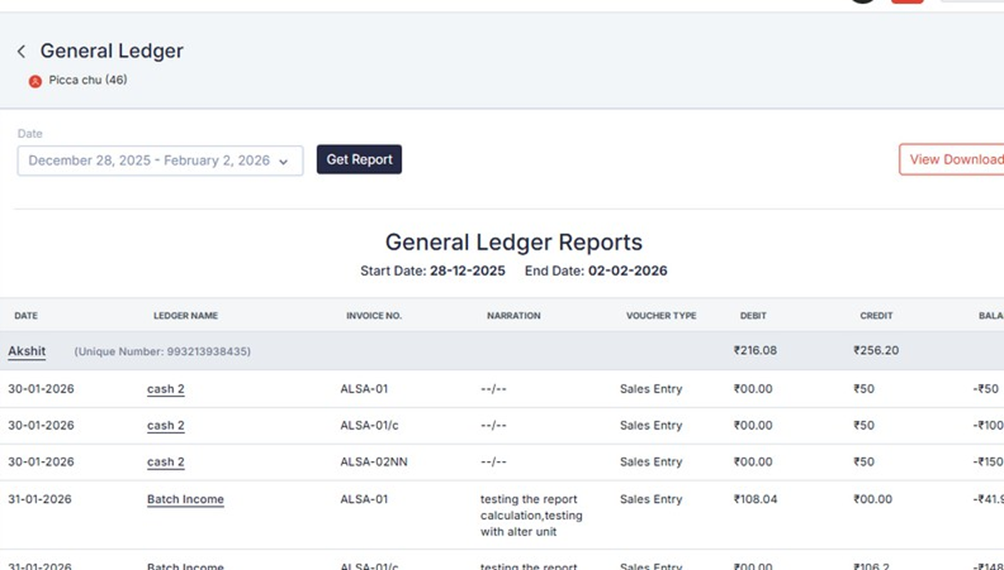Click the NARRATION column header
This screenshot has width=1004, height=570.
514,316
